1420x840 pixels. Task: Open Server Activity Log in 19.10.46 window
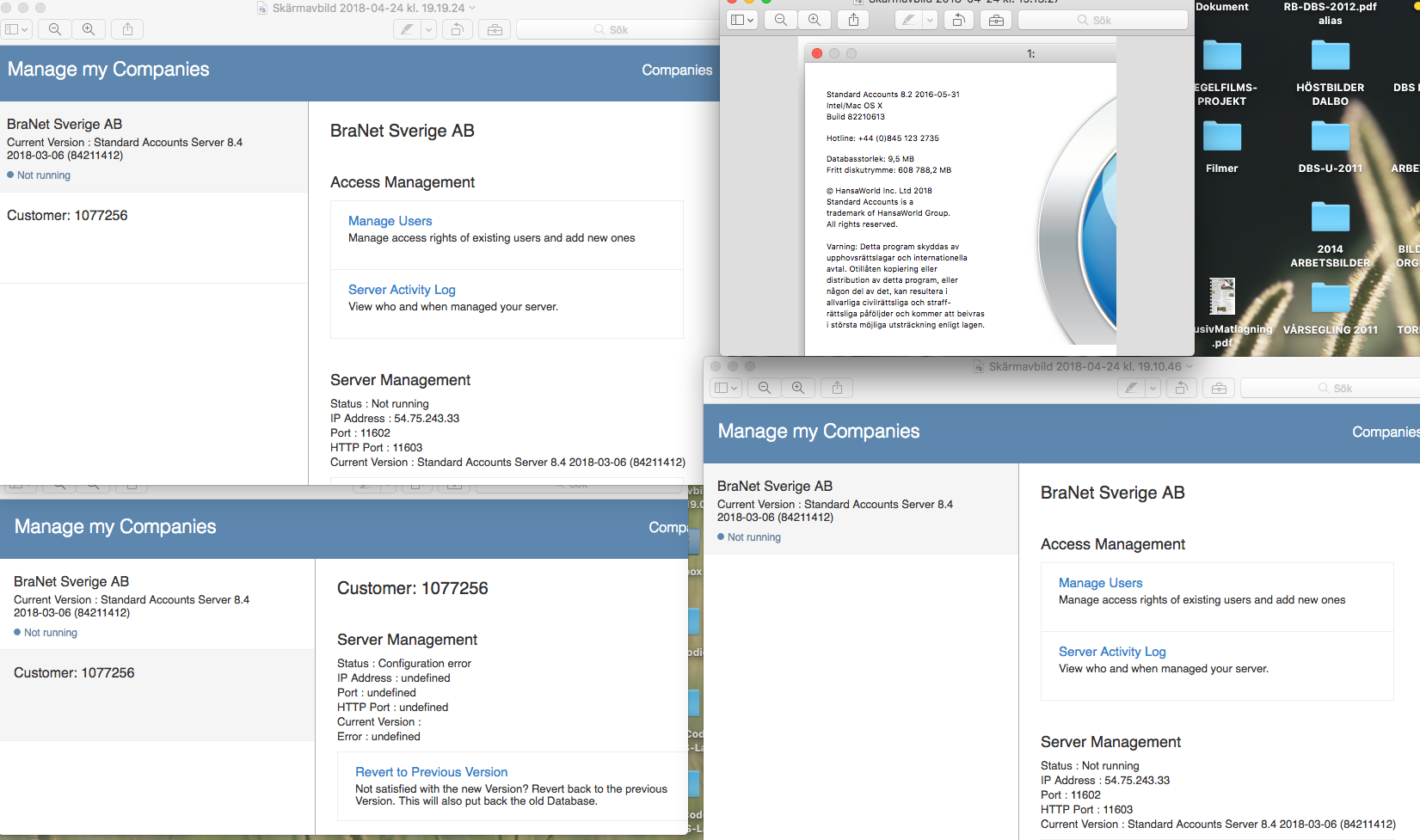tap(1112, 652)
